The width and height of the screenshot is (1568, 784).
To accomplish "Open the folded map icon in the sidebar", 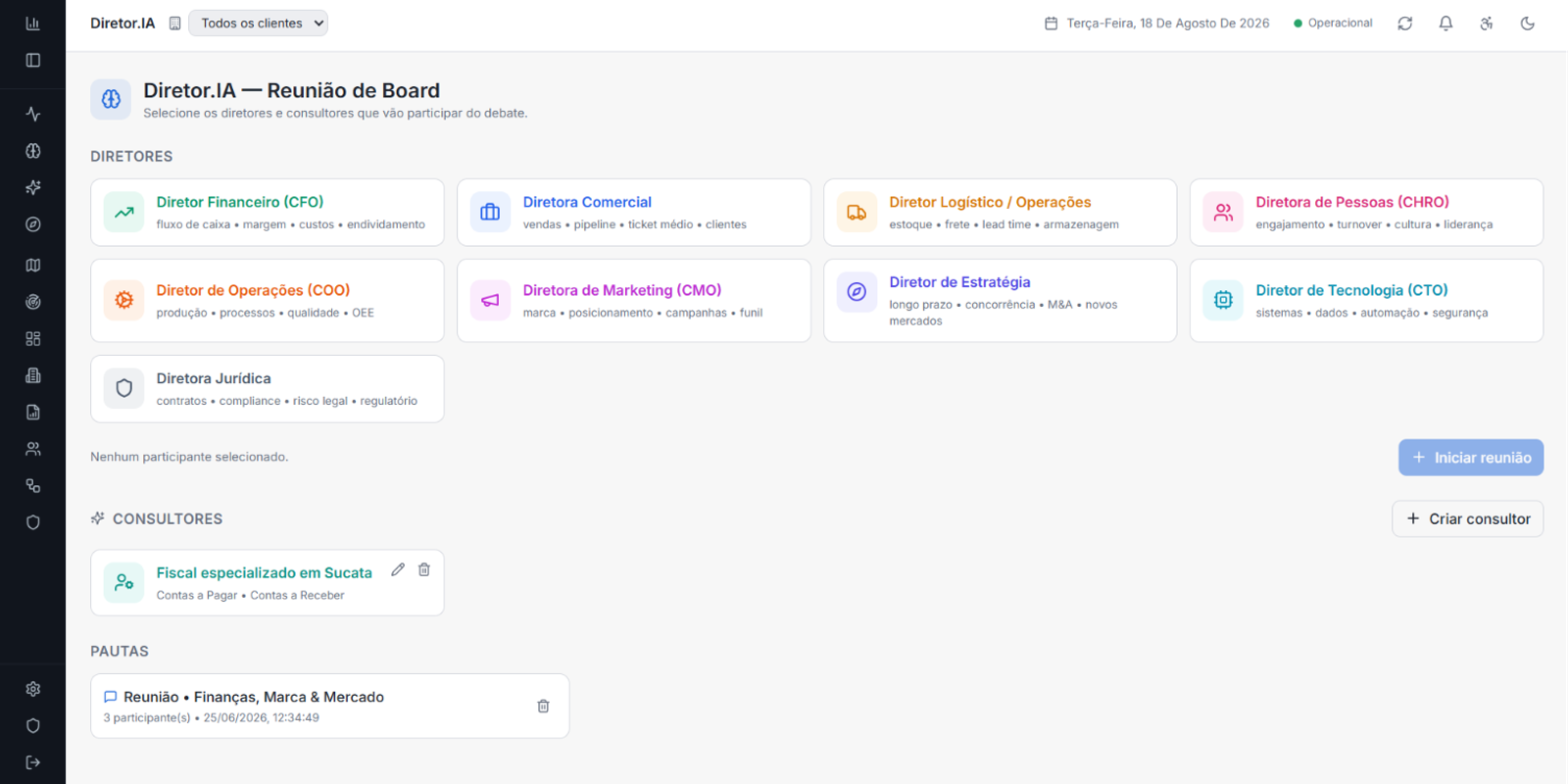I will point(32,265).
